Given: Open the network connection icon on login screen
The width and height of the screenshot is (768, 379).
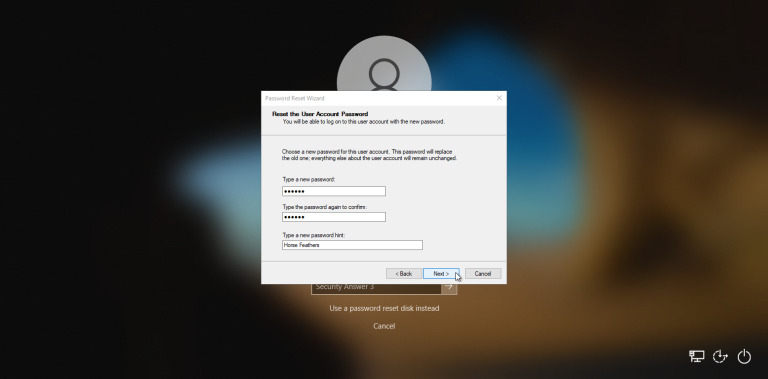Looking at the screenshot, I should pyautogui.click(x=696, y=356).
